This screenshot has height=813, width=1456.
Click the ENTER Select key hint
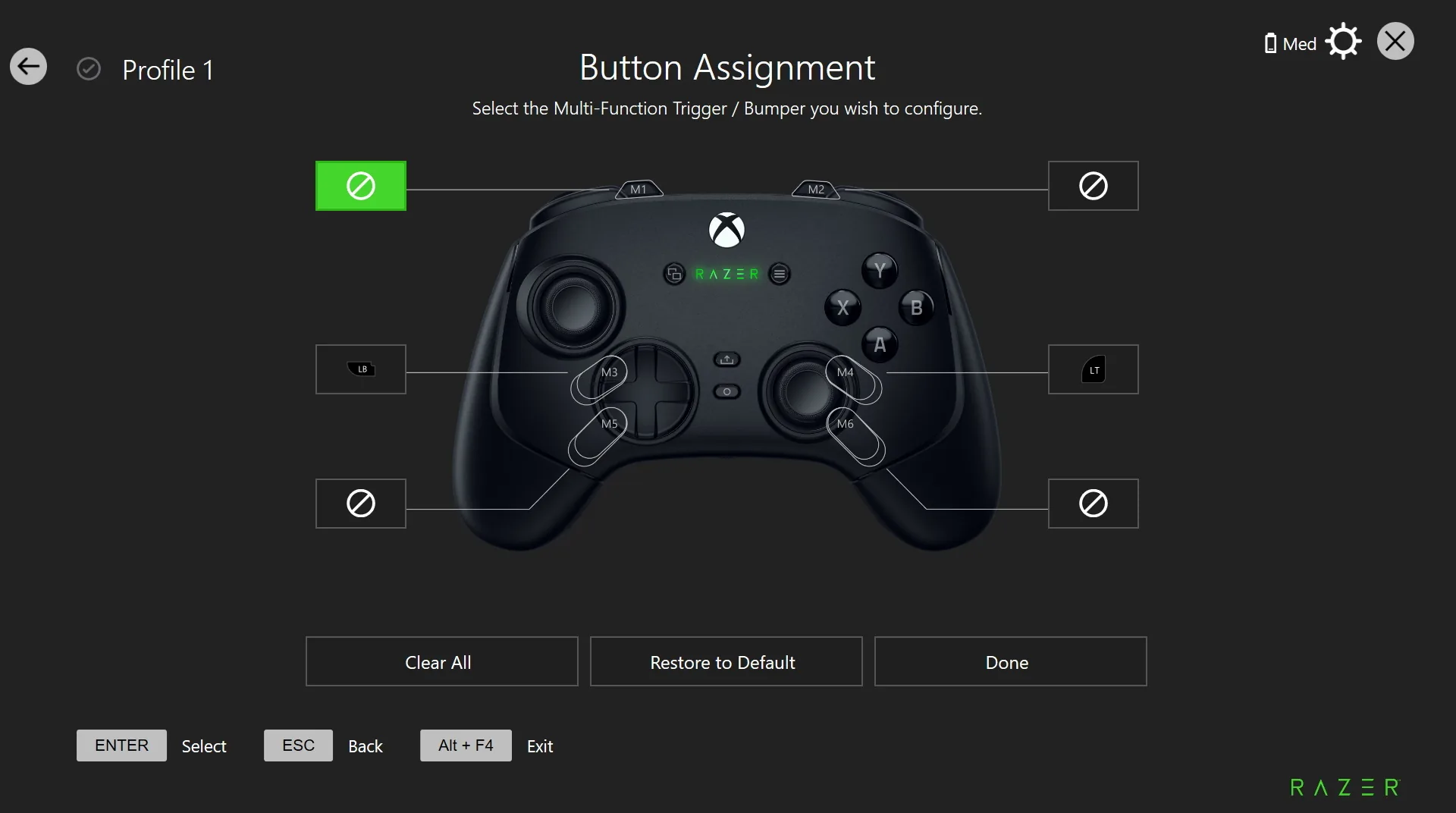coord(152,746)
